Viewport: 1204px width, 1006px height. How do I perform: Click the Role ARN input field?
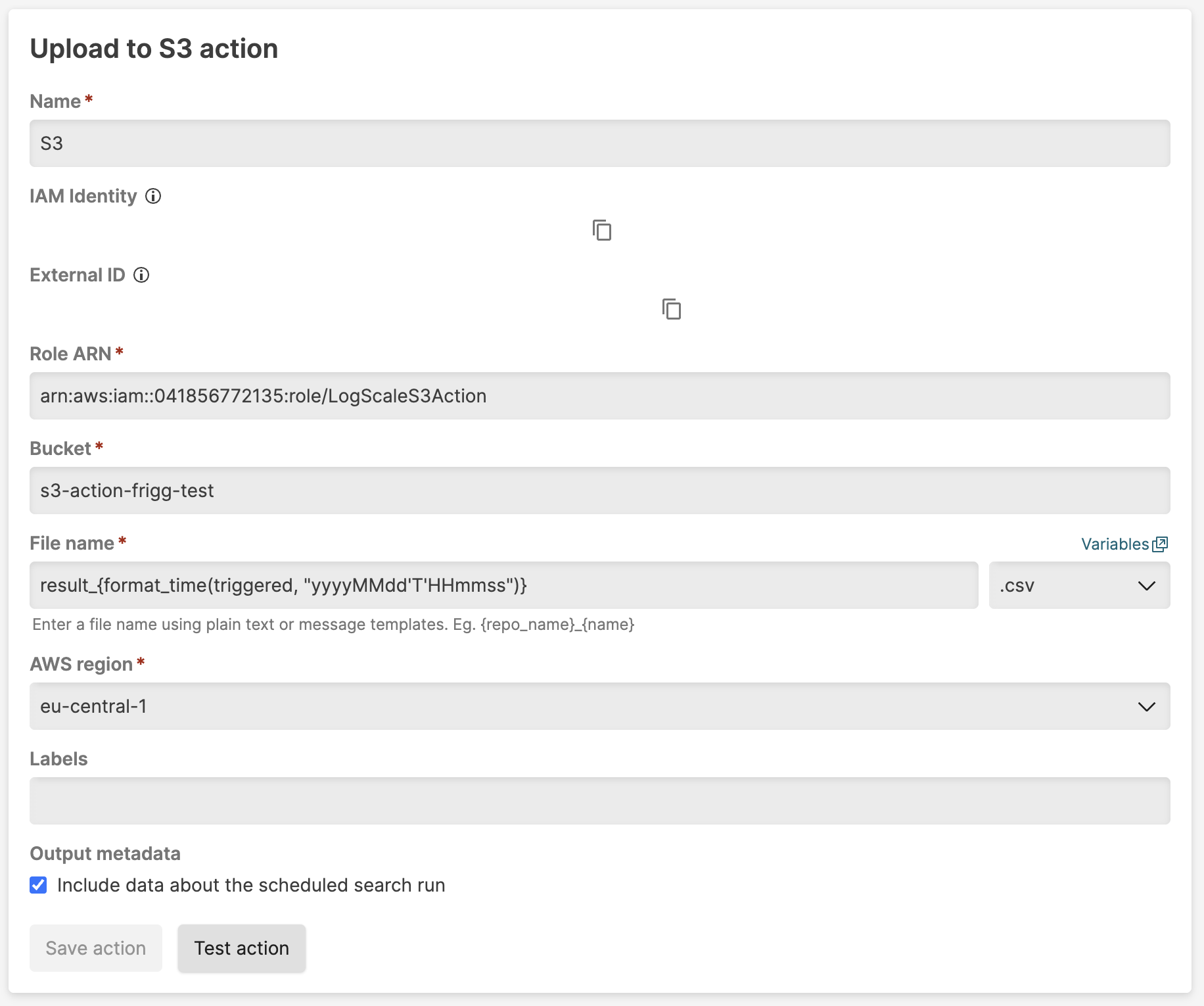point(599,396)
